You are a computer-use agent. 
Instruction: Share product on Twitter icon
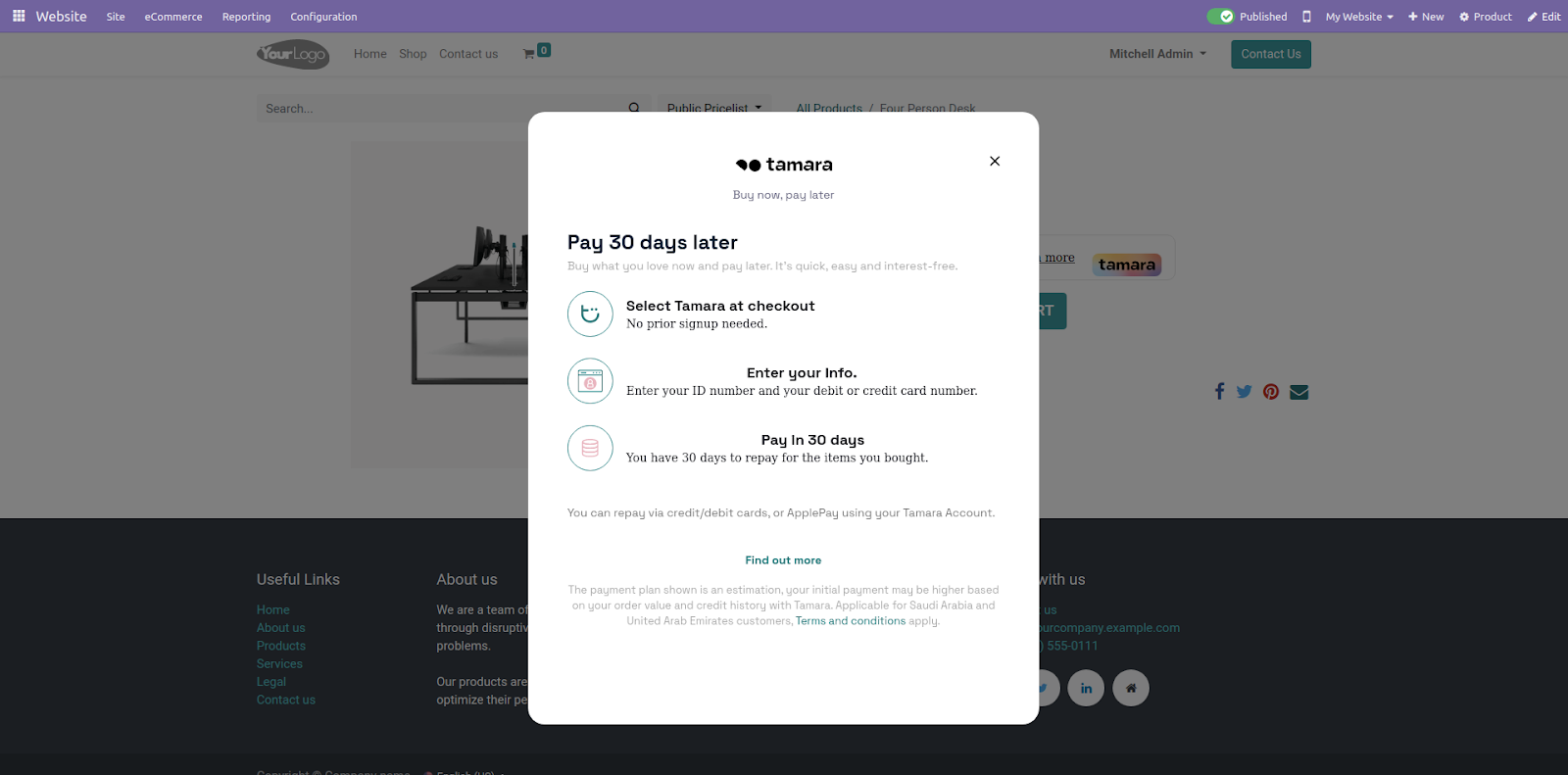pyautogui.click(x=1244, y=391)
